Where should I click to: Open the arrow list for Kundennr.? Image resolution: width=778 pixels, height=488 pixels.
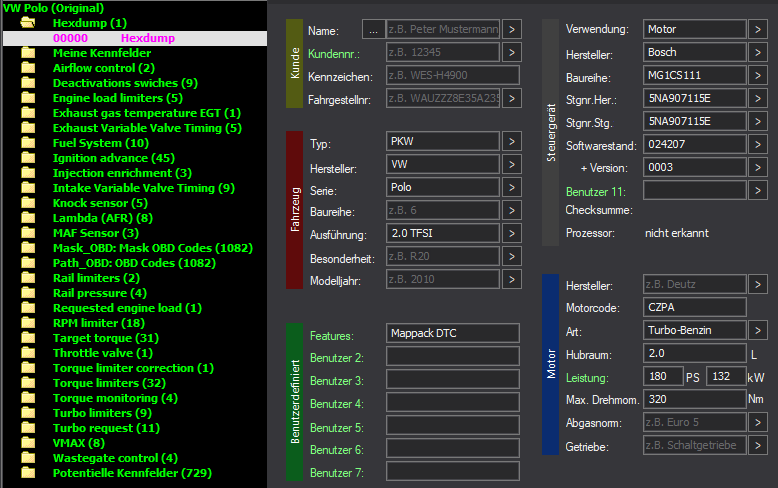[512, 53]
